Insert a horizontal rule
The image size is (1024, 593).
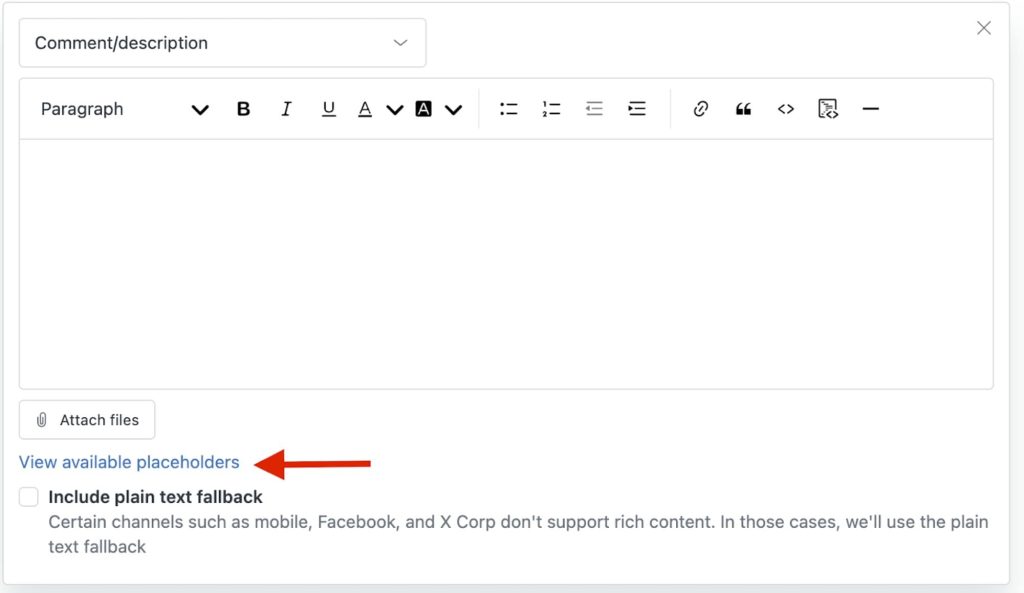pyautogui.click(x=871, y=109)
